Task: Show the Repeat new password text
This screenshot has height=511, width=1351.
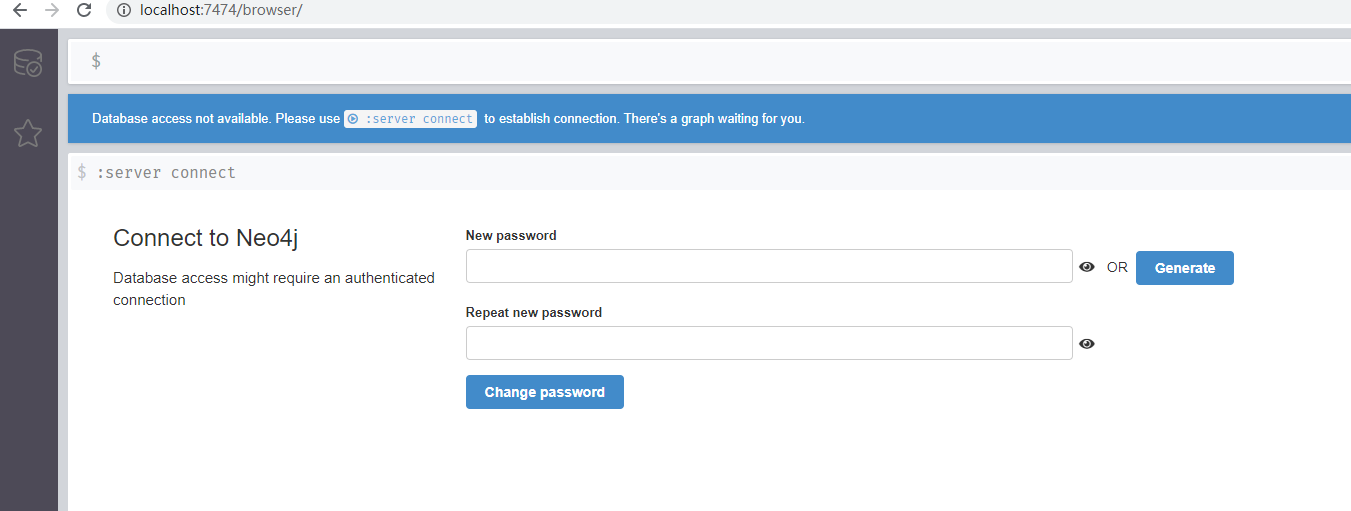Action: (x=1087, y=344)
